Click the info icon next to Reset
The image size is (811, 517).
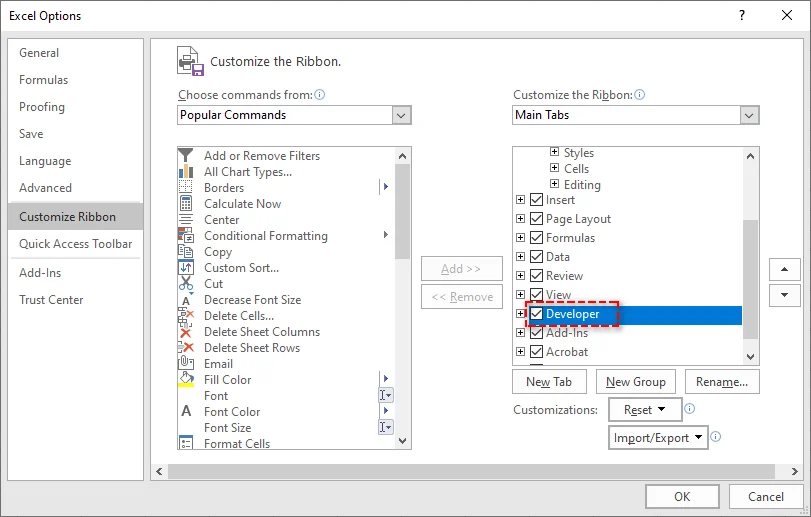[690, 410]
